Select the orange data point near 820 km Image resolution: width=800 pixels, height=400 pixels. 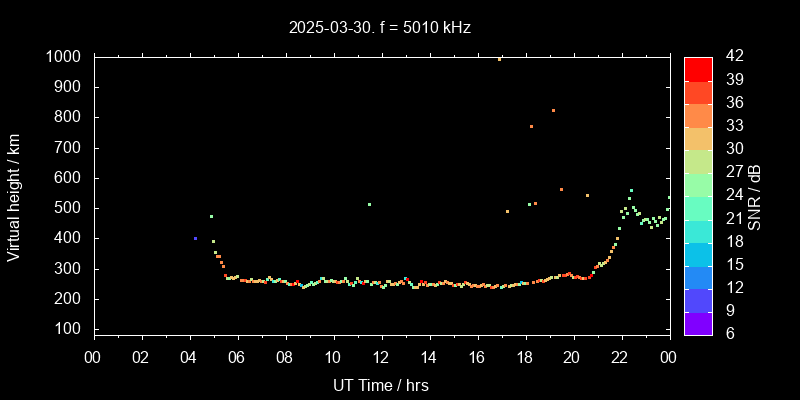click(x=553, y=111)
